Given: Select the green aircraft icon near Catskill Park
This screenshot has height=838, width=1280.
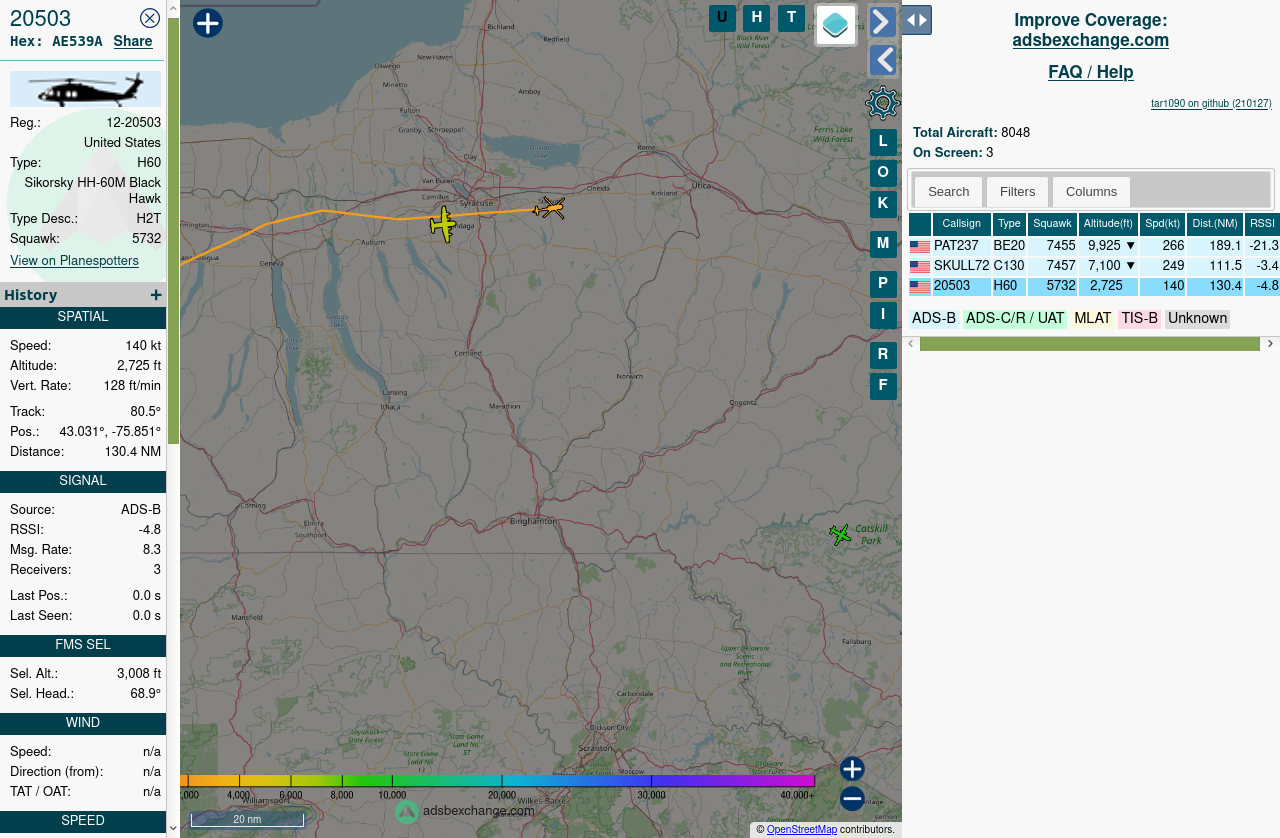Looking at the screenshot, I should click(840, 534).
